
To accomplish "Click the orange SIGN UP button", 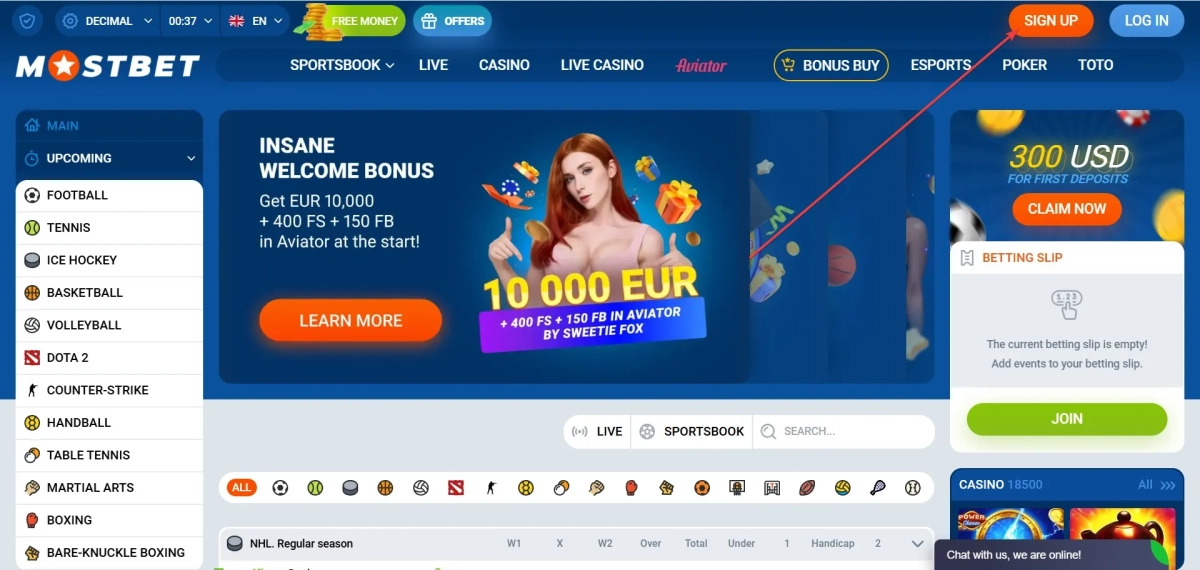I will click(1051, 20).
